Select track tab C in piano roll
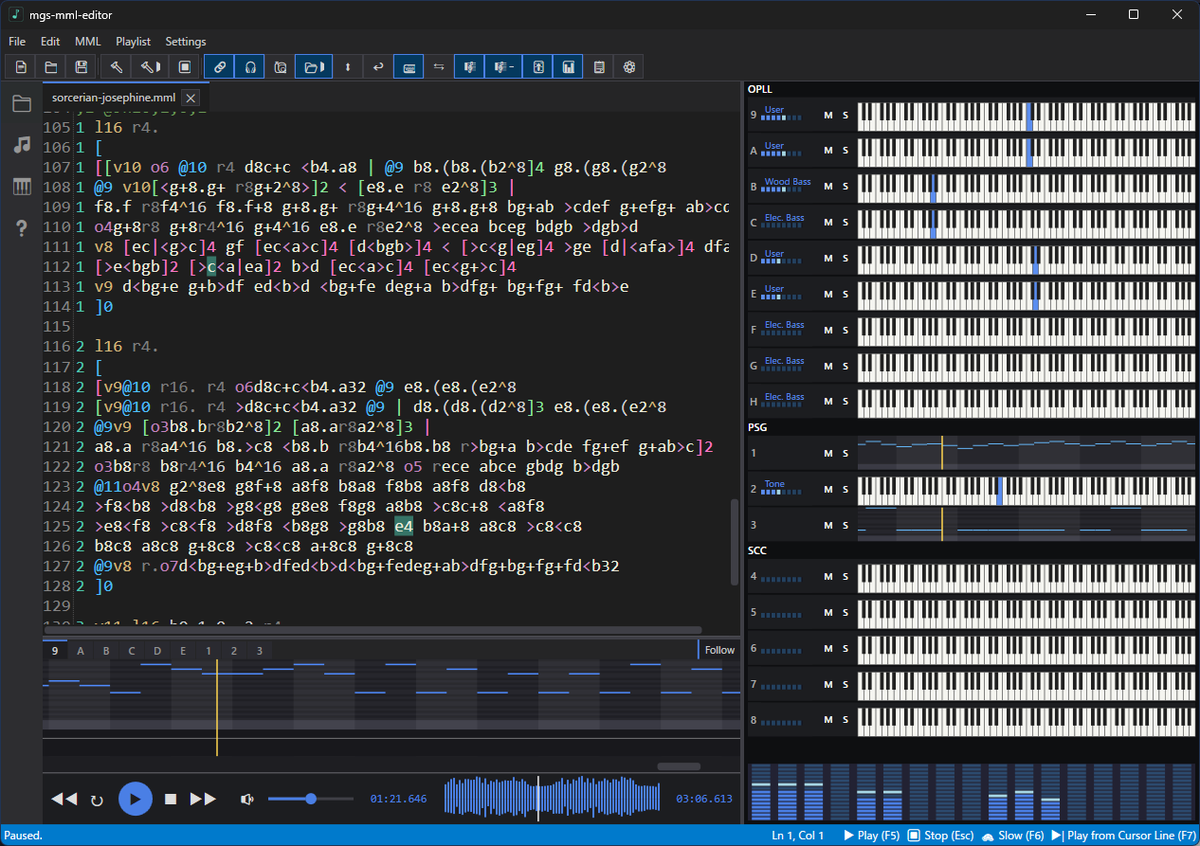Screen dimensions: 1200x846 (x=131, y=650)
